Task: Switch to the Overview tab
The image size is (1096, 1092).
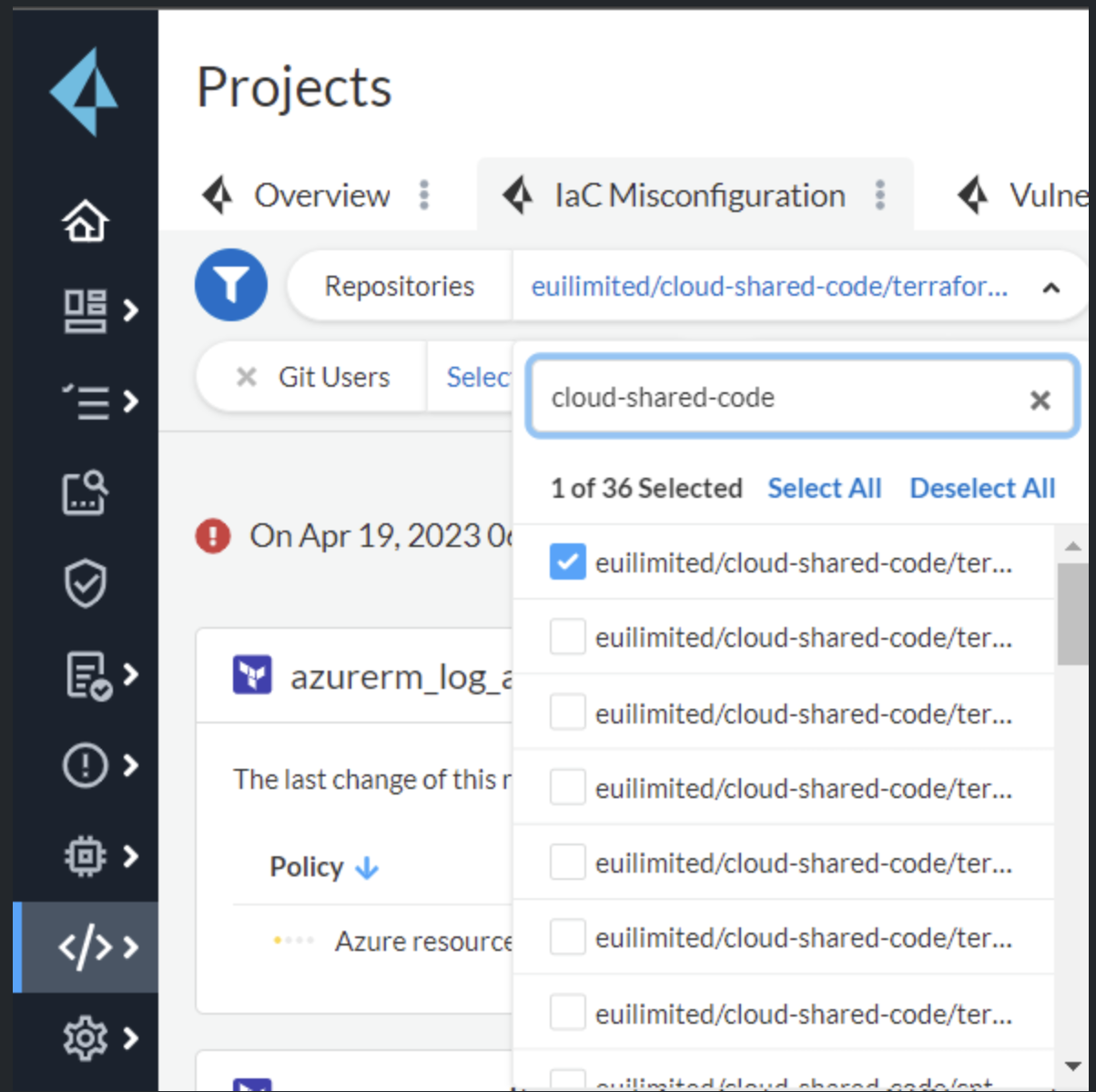Action: (321, 195)
